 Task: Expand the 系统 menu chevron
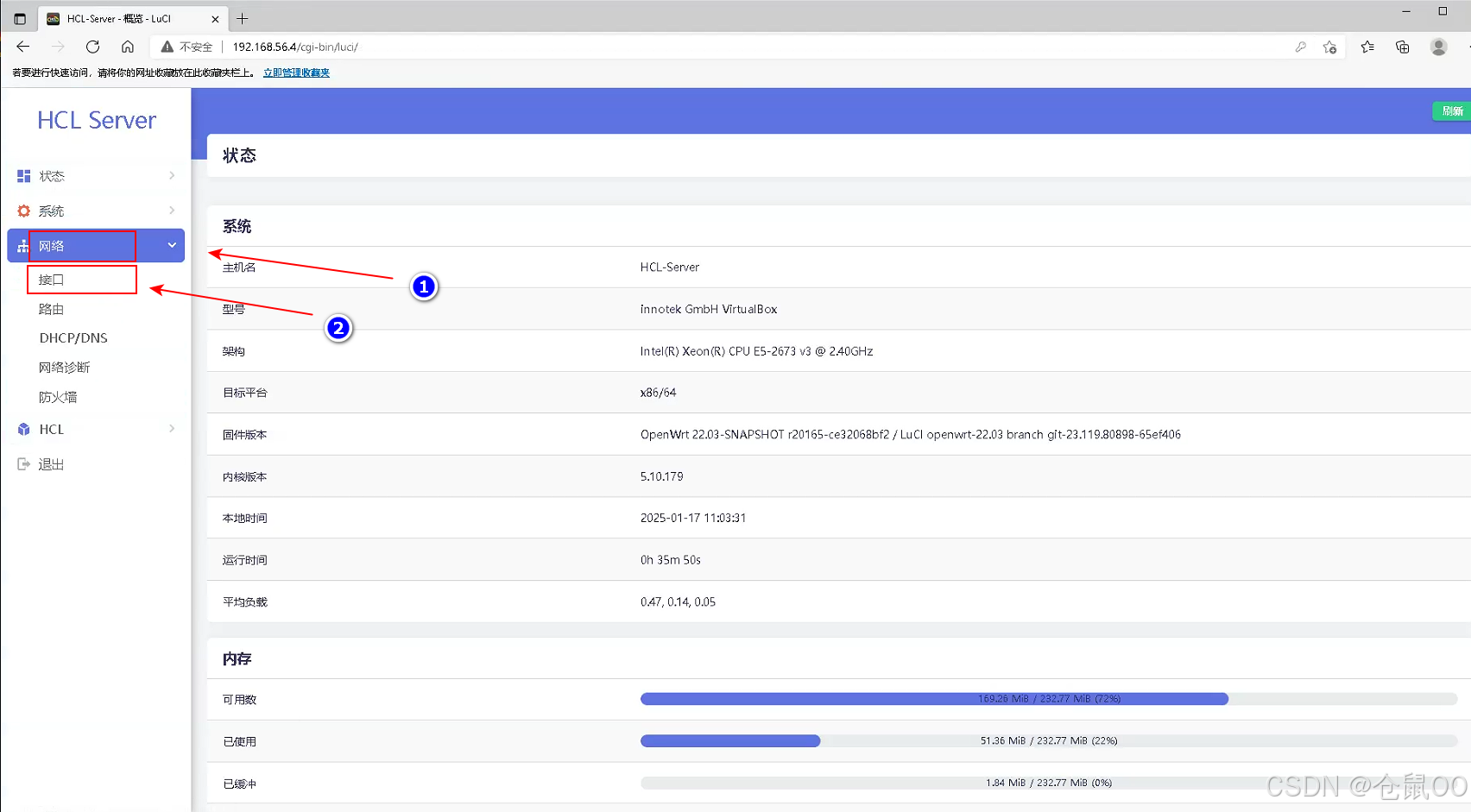pos(170,210)
